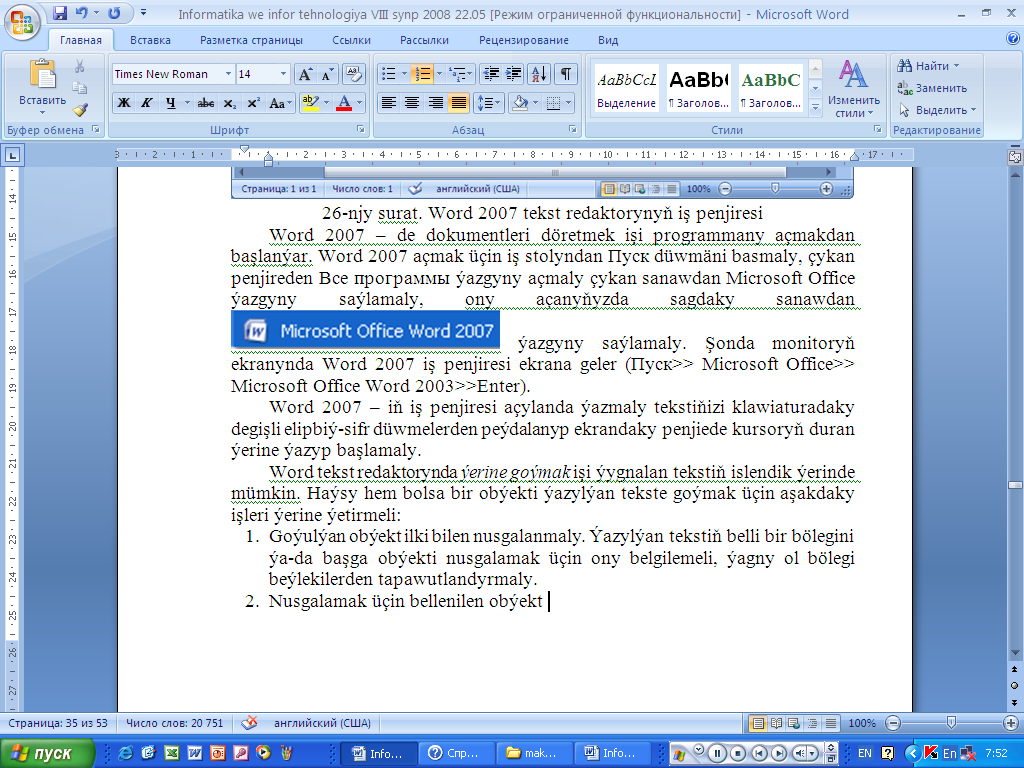Apply red font color button
The width and height of the screenshot is (1024, 768).
[x=344, y=103]
